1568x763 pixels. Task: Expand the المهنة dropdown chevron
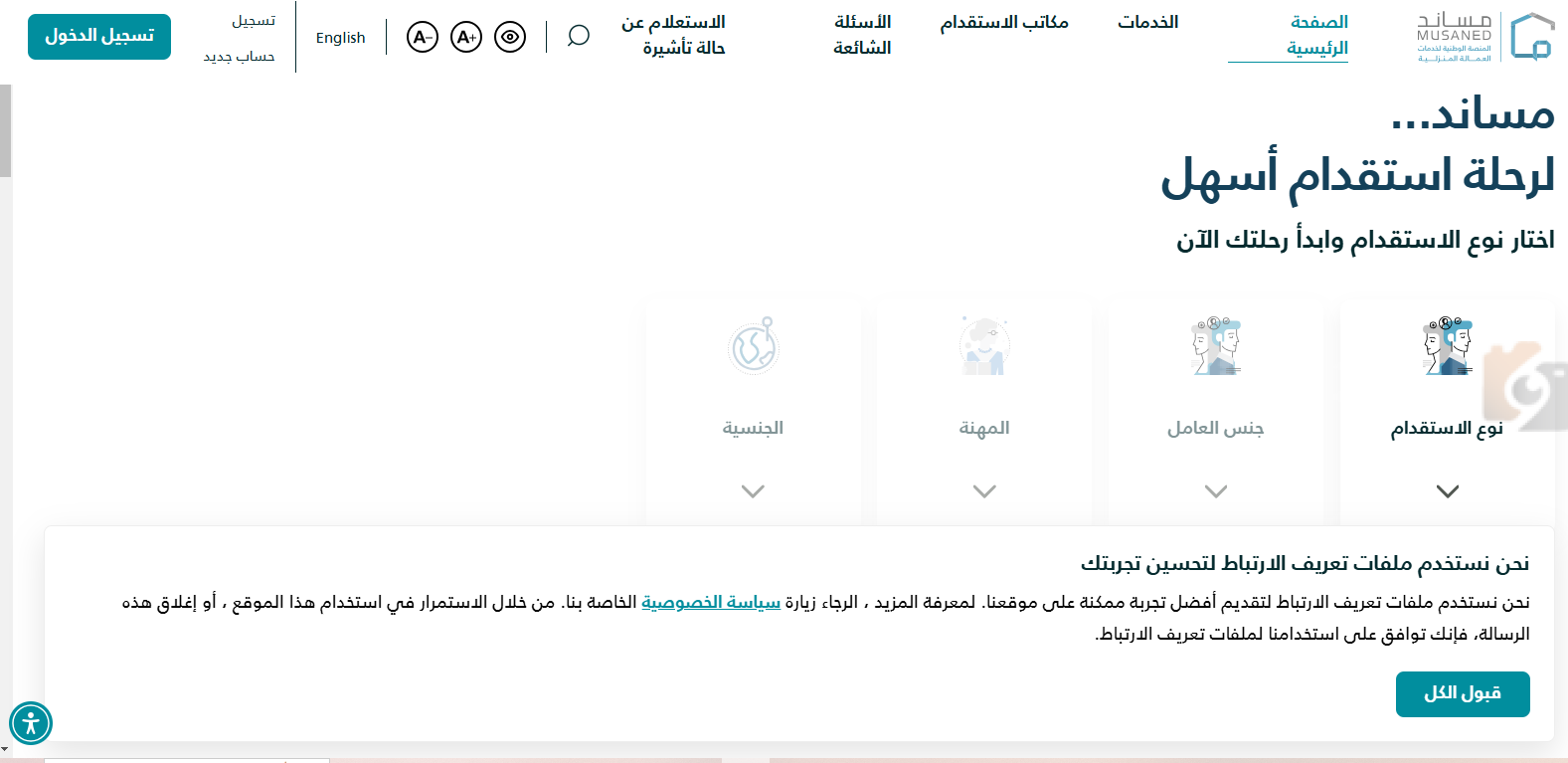[x=984, y=491]
